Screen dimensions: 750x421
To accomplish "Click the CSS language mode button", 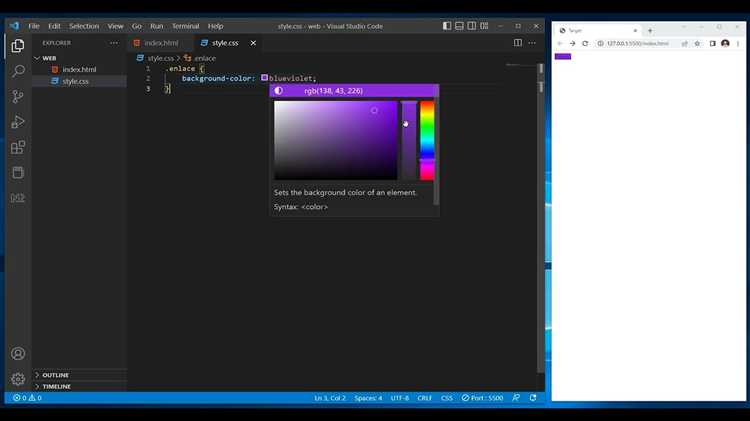I will point(446,398).
